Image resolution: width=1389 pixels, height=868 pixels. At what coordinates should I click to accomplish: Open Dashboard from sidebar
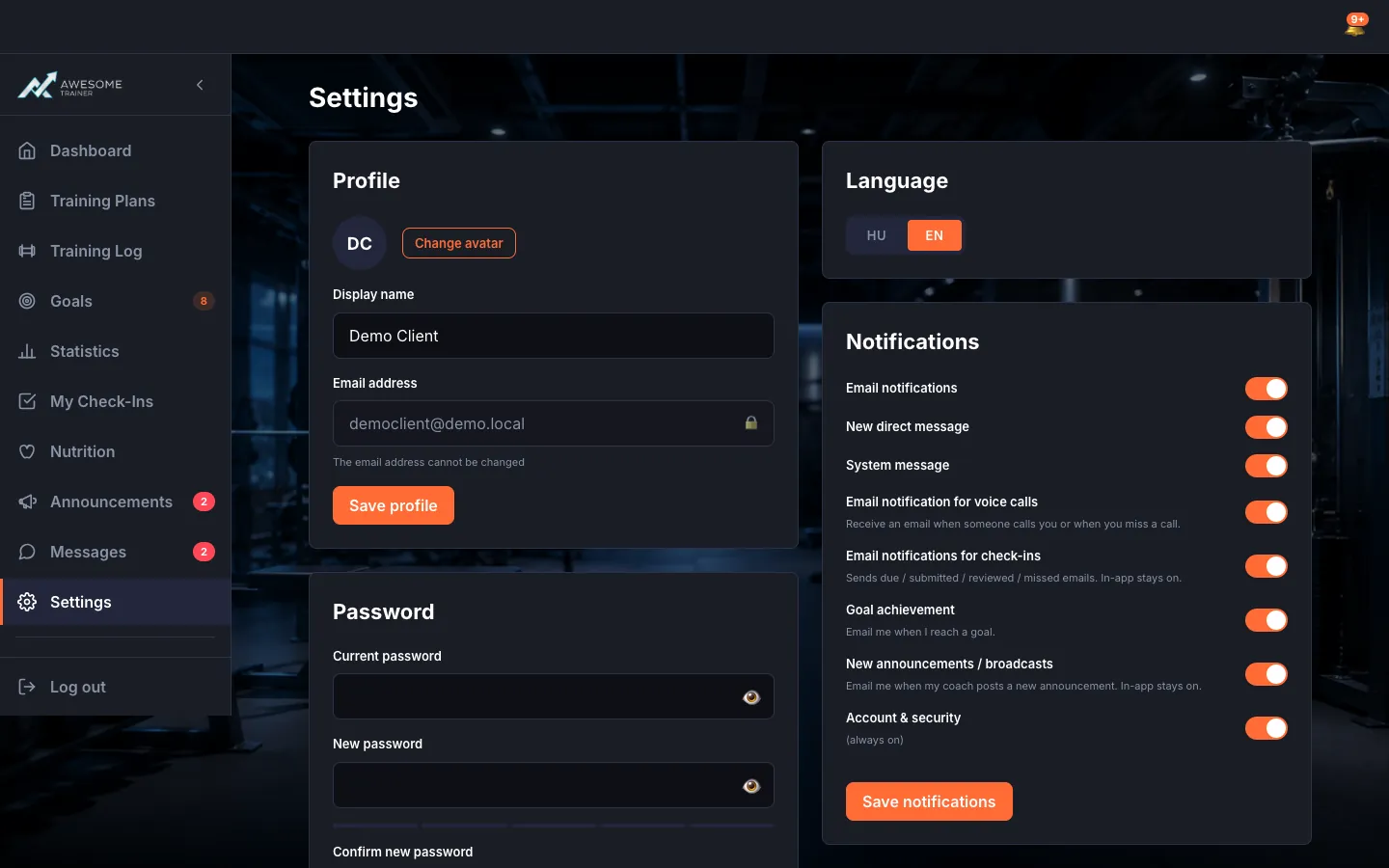coord(116,150)
